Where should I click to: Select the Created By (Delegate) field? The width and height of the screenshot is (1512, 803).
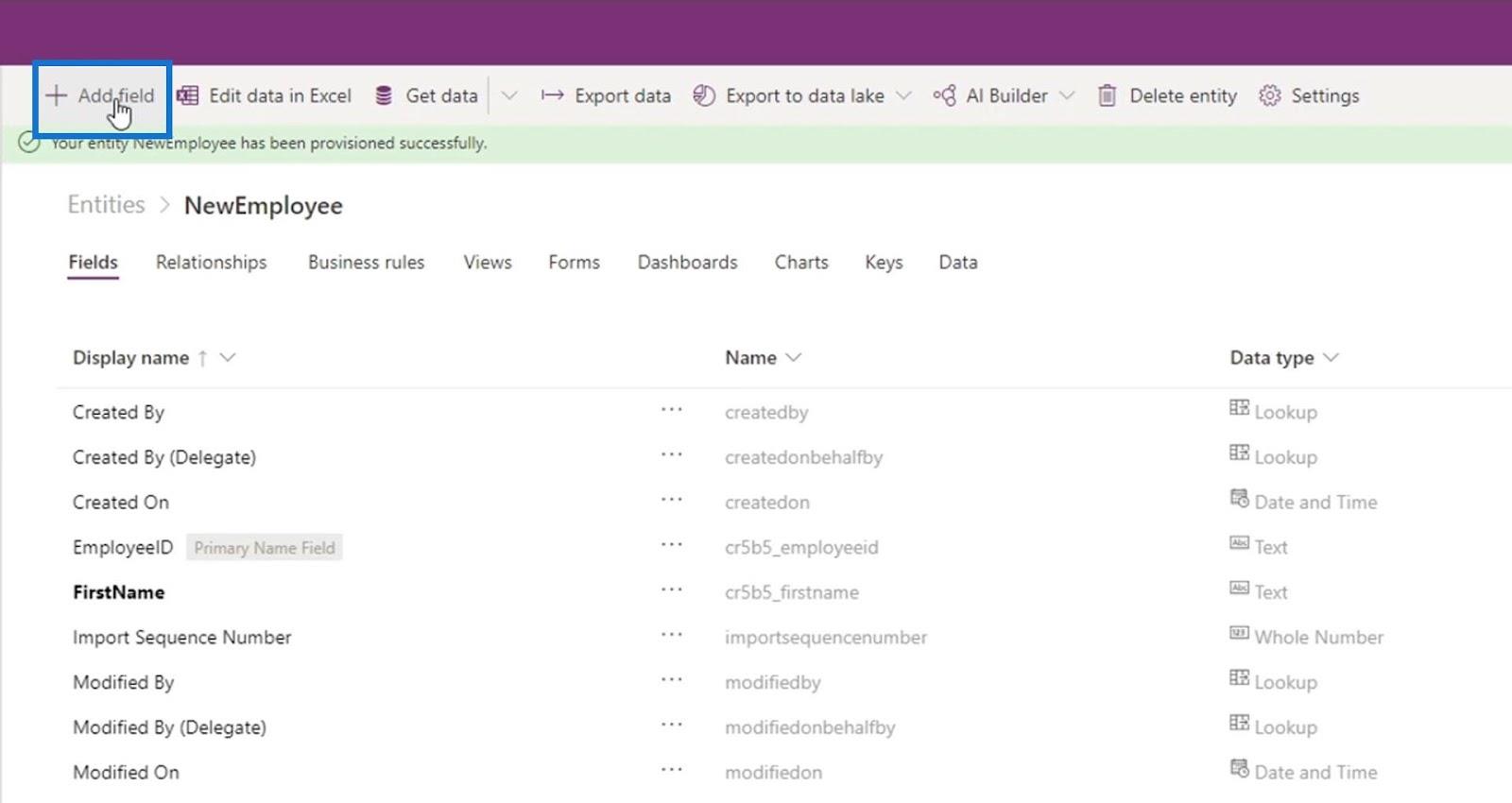tap(164, 457)
